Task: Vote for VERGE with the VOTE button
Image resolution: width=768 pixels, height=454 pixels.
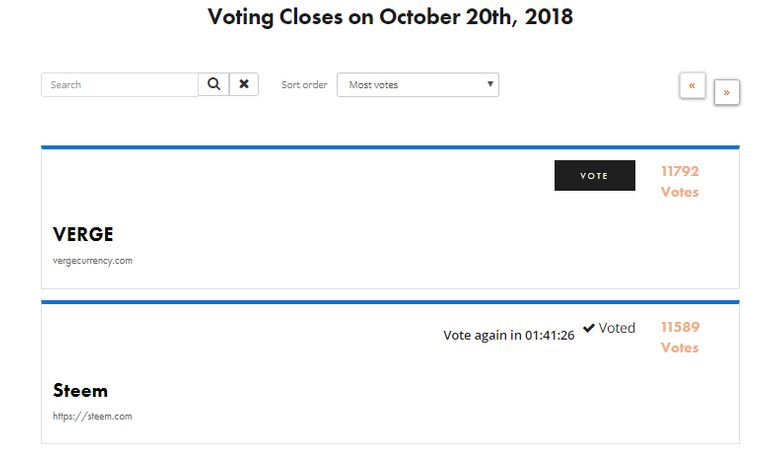Action: (x=595, y=175)
